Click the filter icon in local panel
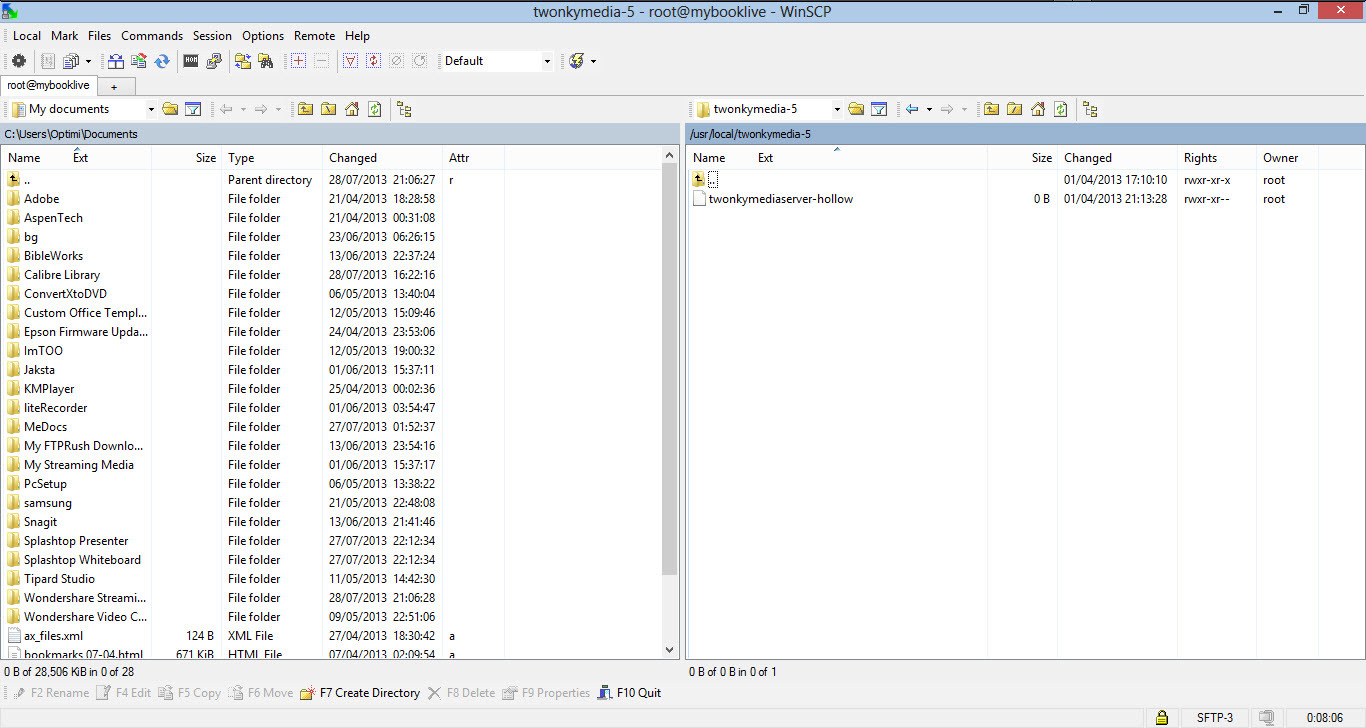 (x=194, y=109)
